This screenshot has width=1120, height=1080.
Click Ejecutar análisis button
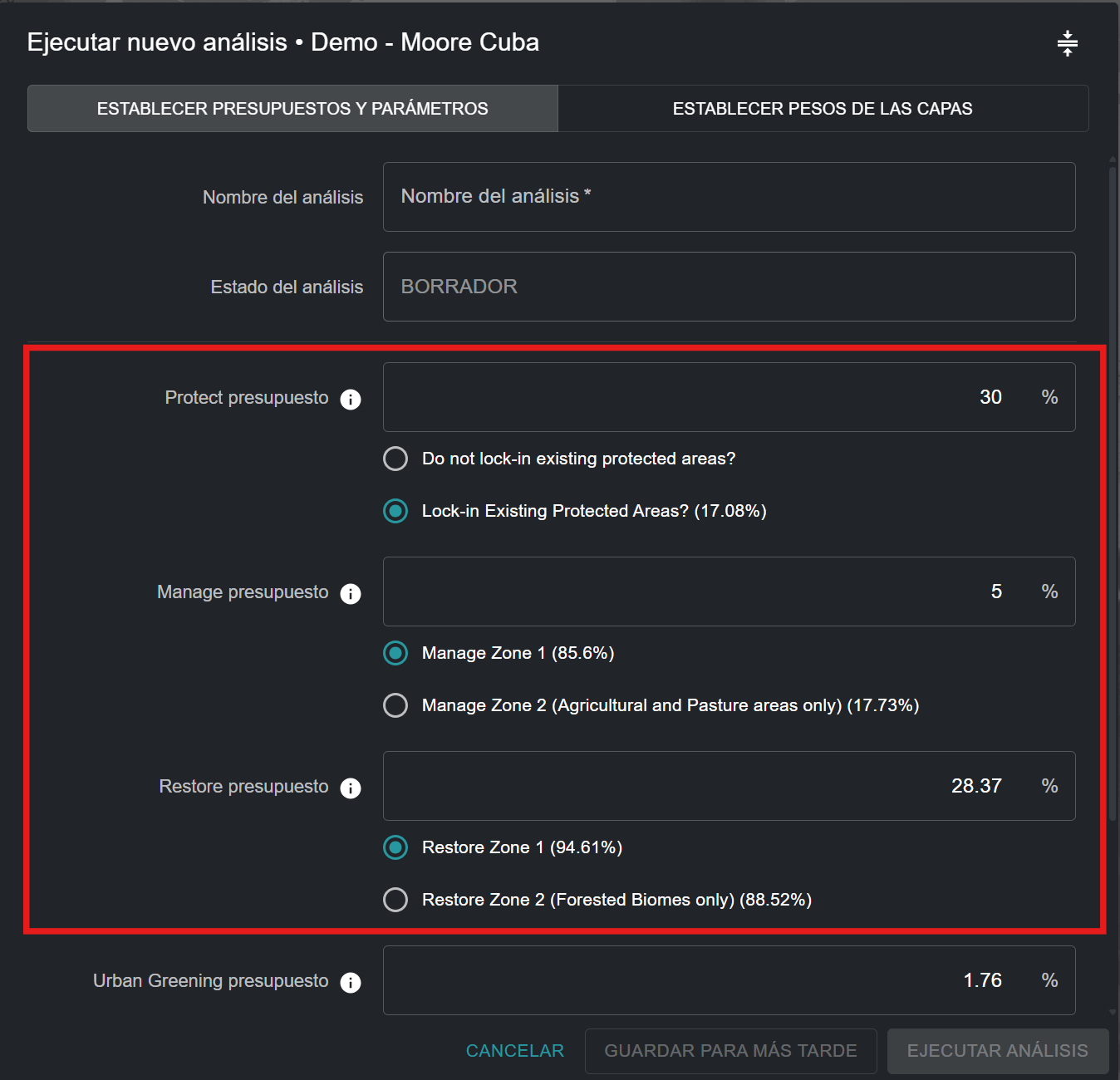coord(997,1051)
